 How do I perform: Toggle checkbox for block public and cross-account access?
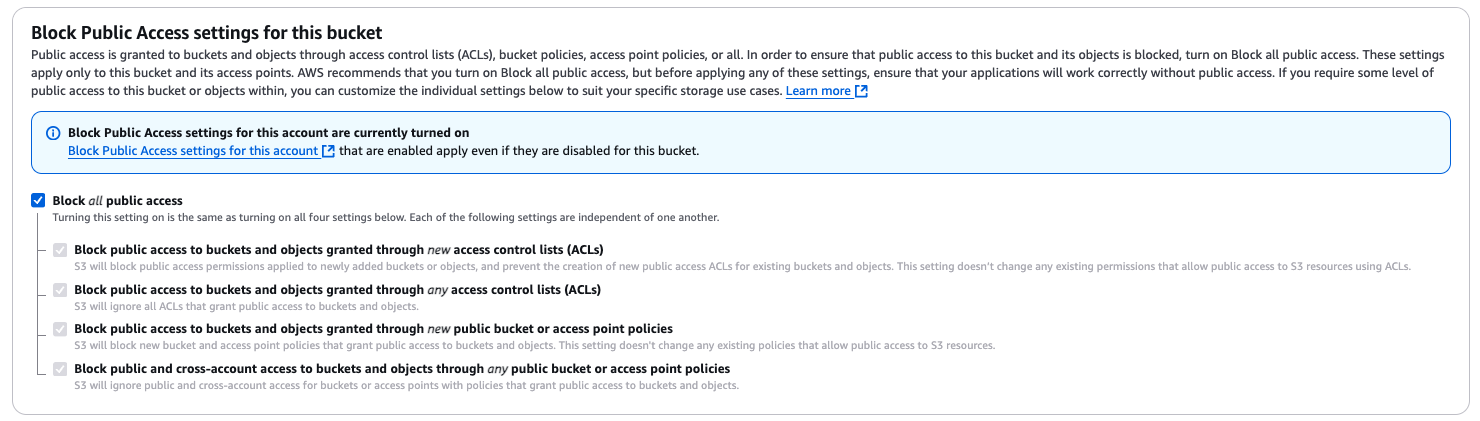(x=60, y=369)
